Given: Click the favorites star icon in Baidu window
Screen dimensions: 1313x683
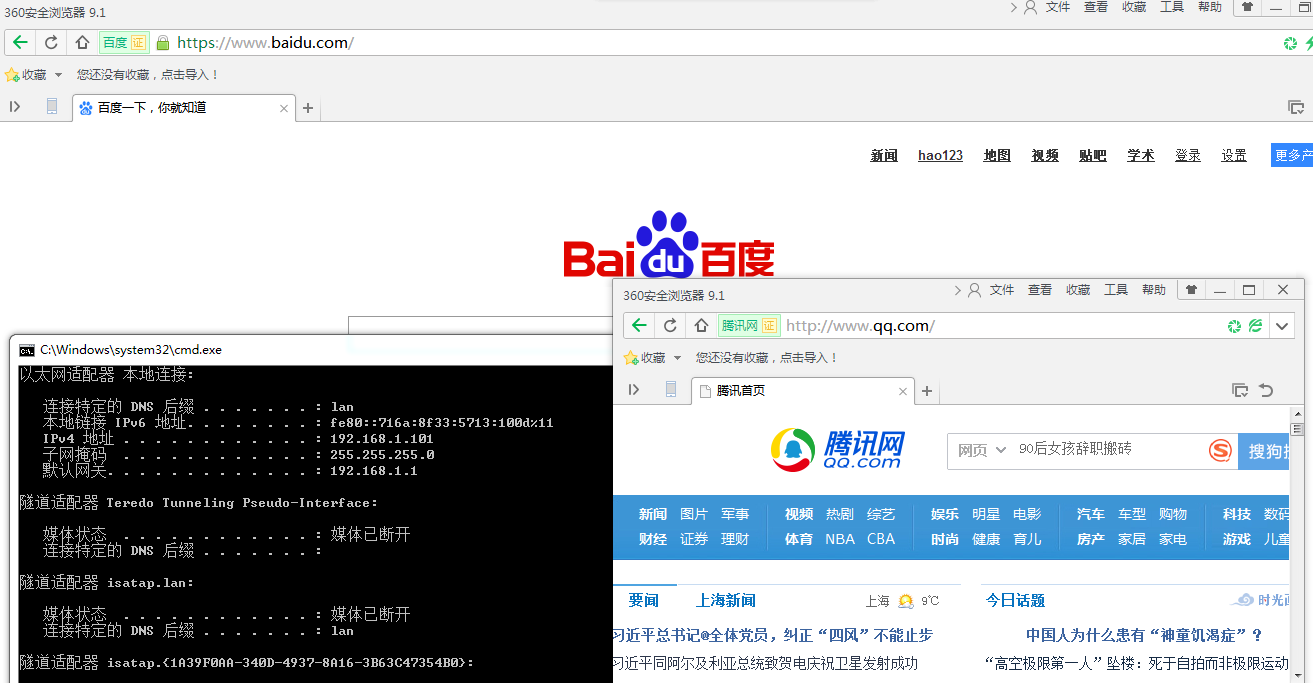Looking at the screenshot, I should point(12,75).
